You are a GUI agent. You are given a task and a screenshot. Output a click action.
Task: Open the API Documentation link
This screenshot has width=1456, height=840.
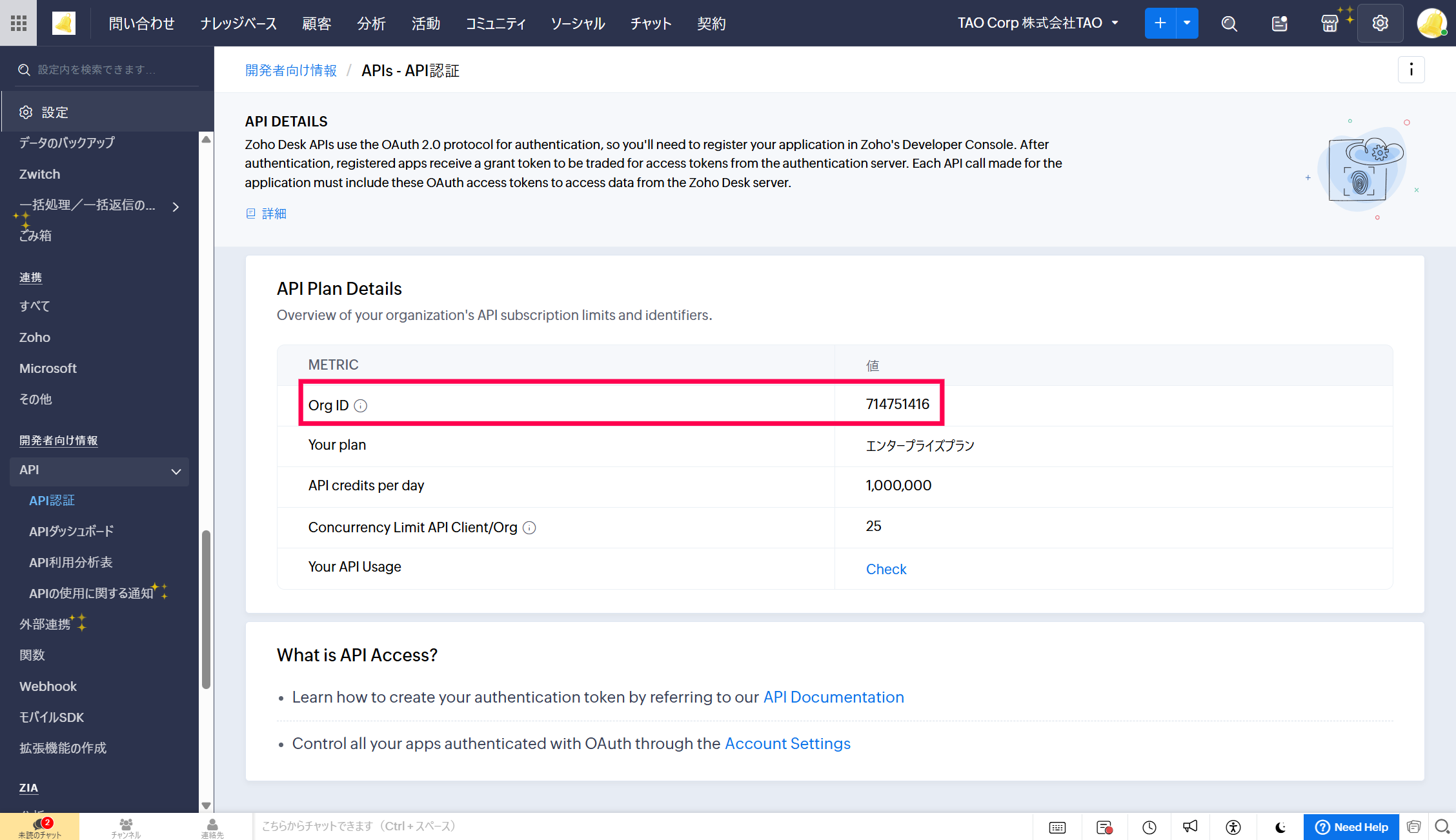[833, 697]
